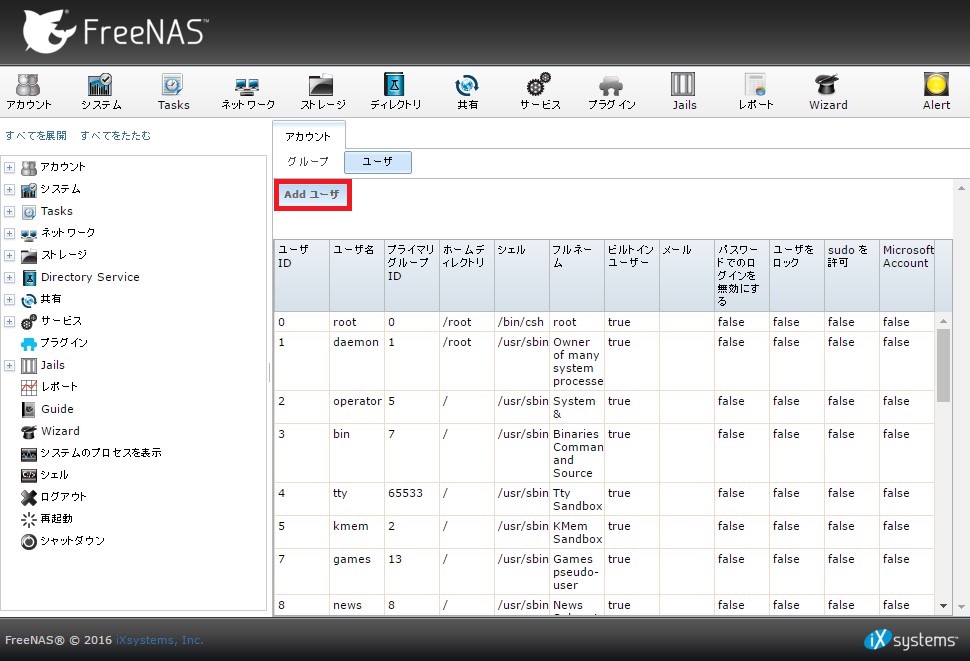Viewport: 970px width, 661px height.
Task: Open the Tasks toolbar icon
Action: tap(173, 92)
